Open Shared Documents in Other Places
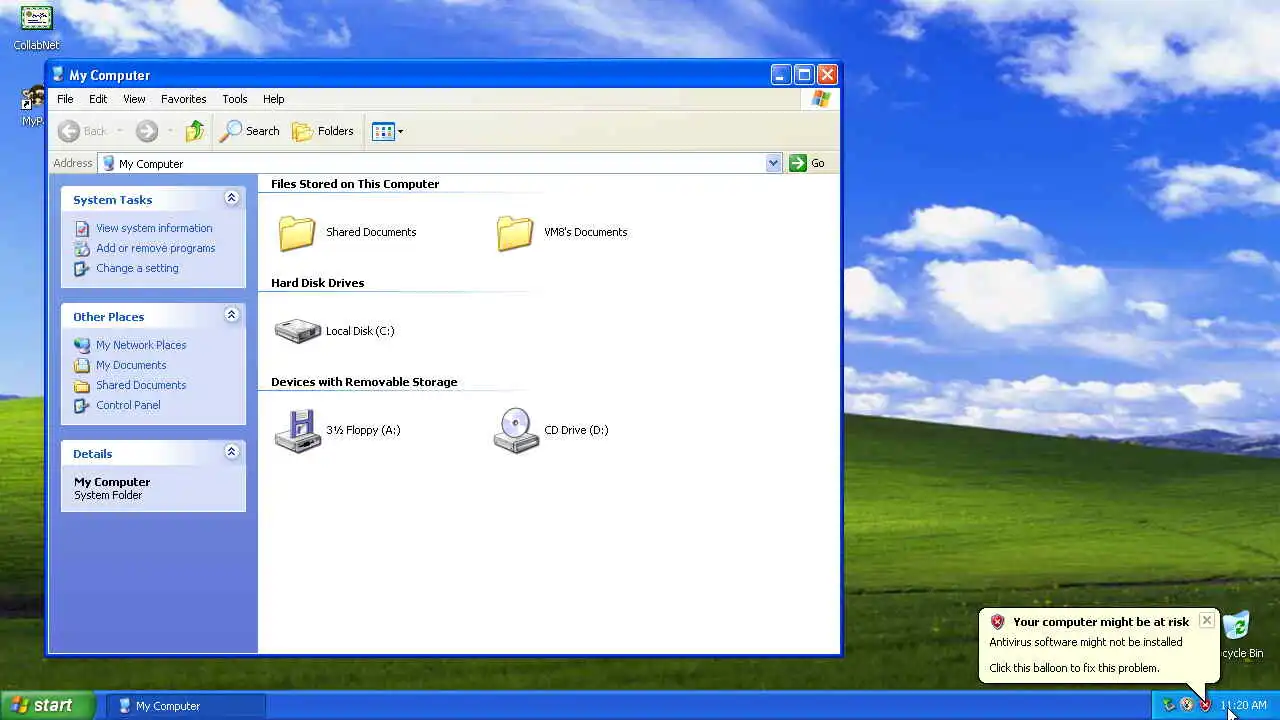The height and width of the screenshot is (720, 1280). 141,385
